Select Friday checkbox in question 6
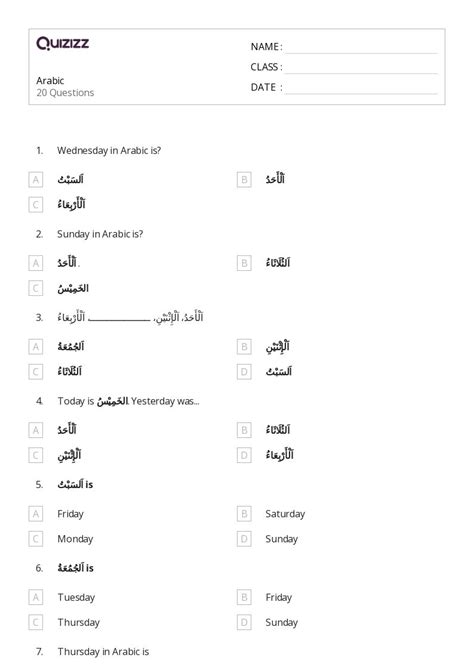The width and height of the screenshot is (474, 670). click(x=244, y=597)
